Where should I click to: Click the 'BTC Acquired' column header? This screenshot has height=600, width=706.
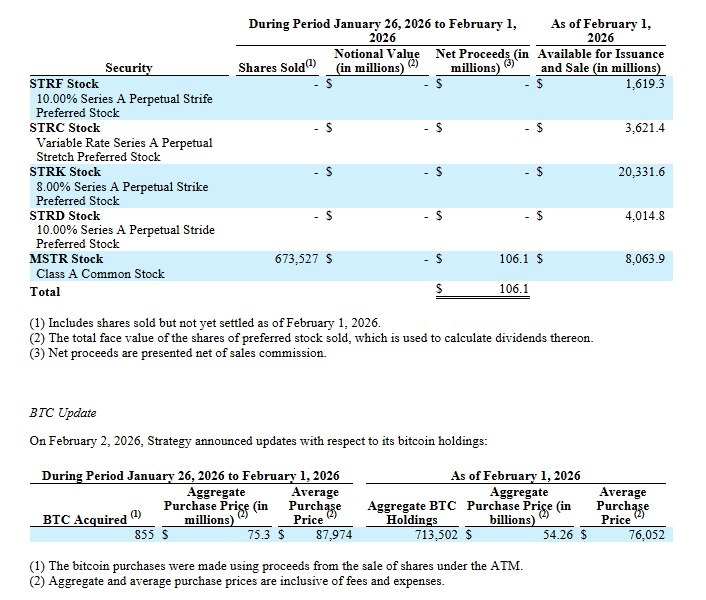tap(92, 519)
